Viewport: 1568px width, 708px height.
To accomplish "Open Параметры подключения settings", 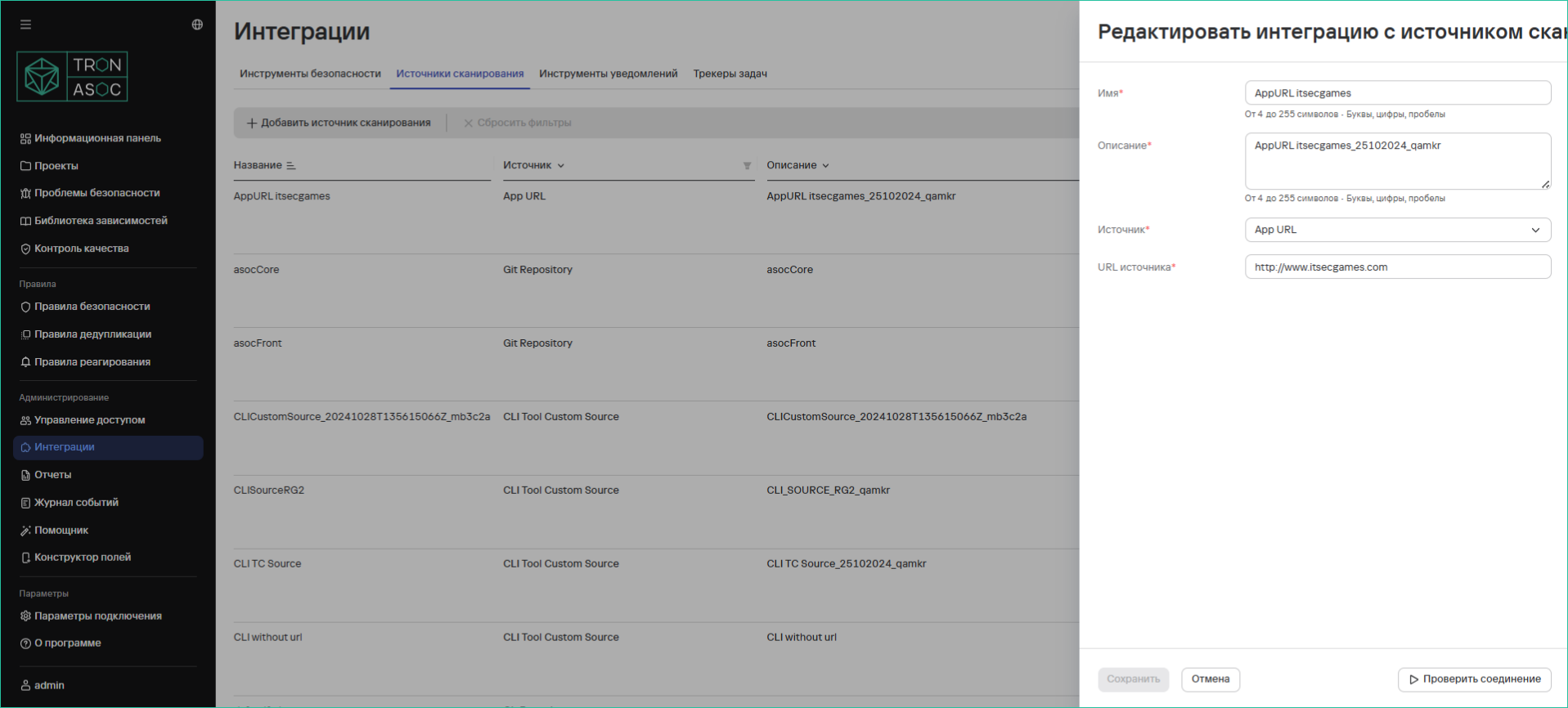I will click(97, 616).
